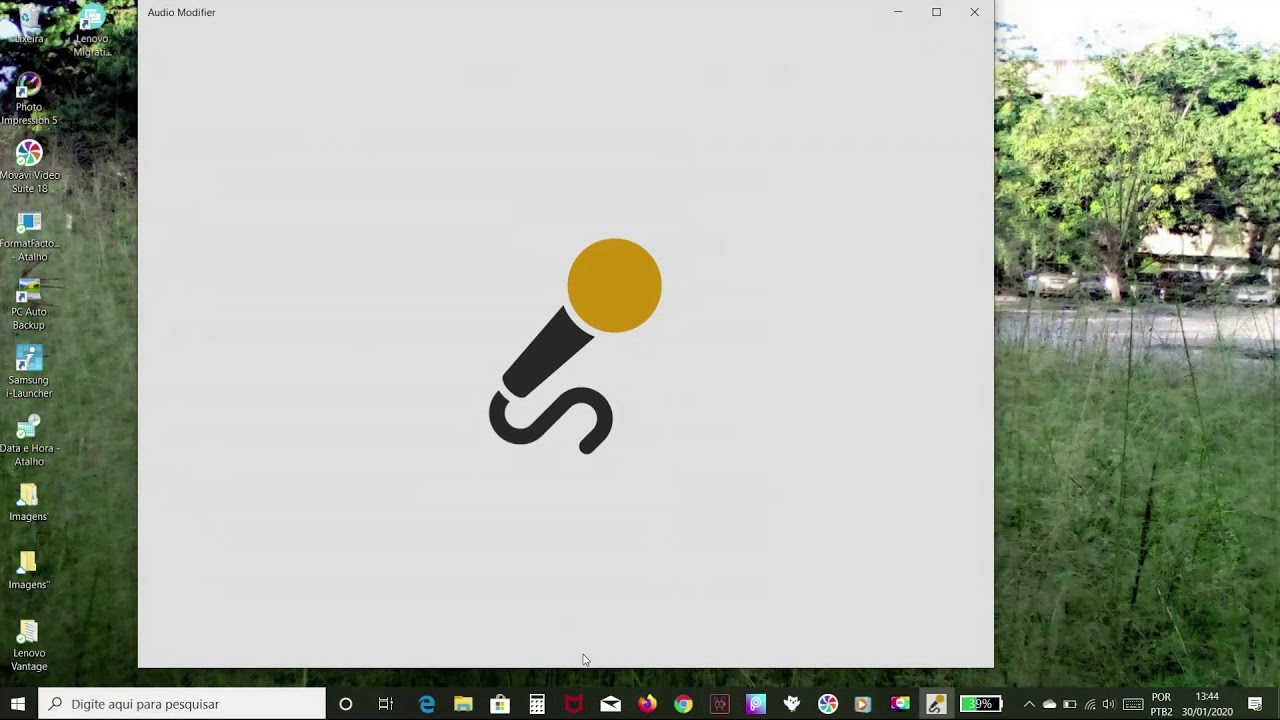The width and height of the screenshot is (1280, 720).
Task: Maximize the Audio Modifier window
Action: coord(936,12)
